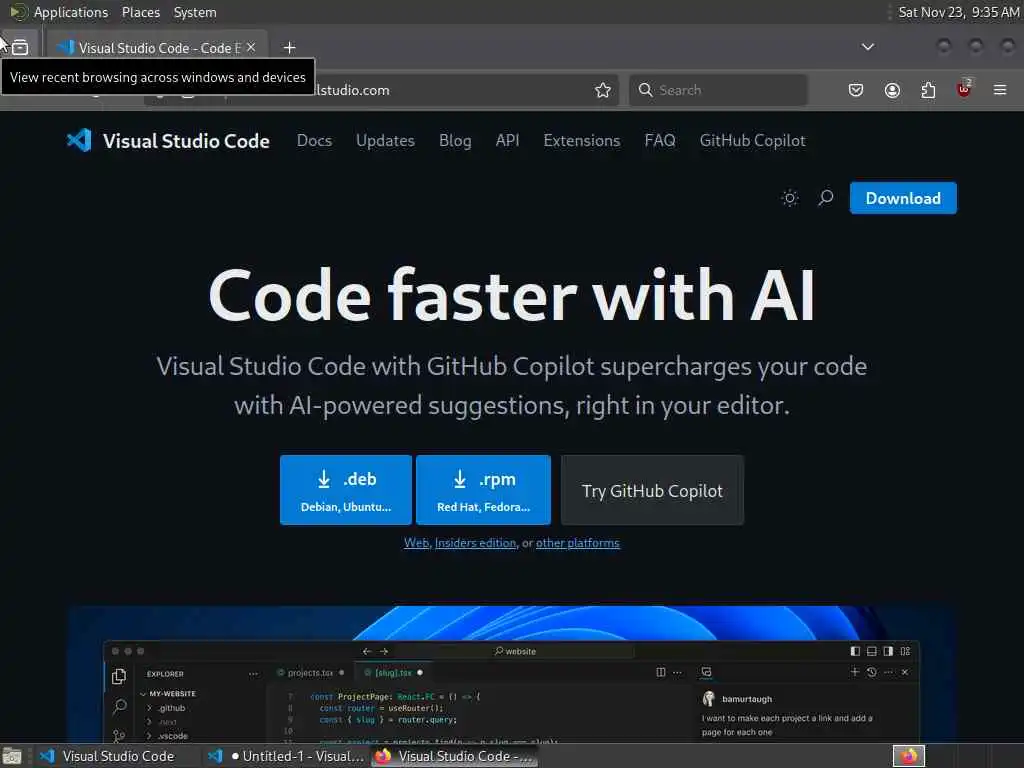Click the Visual Studio Code logo

pos(168,140)
